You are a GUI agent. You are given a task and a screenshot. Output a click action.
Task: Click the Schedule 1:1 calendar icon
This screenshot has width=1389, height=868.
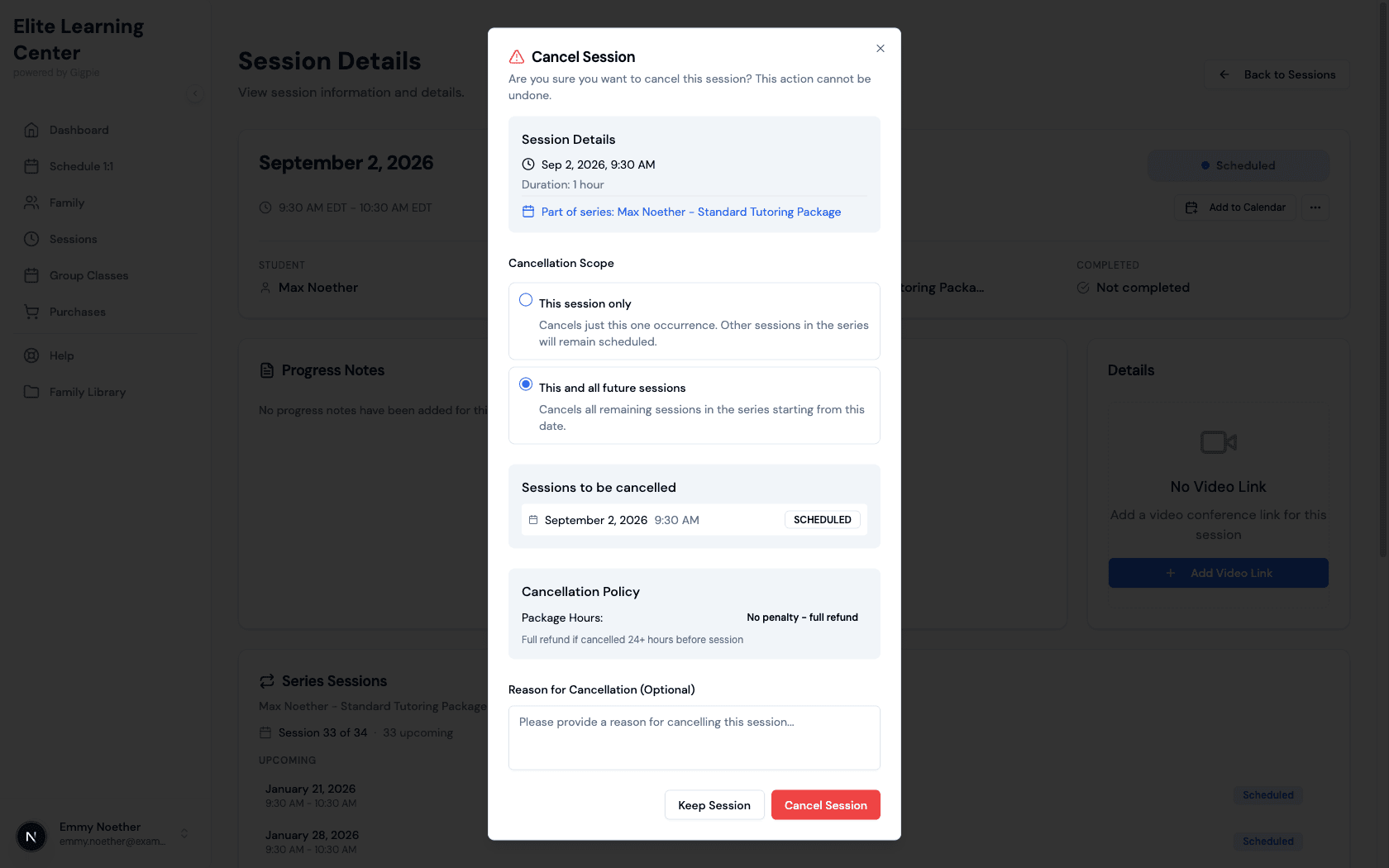pyautogui.click(x=31, y=166)
